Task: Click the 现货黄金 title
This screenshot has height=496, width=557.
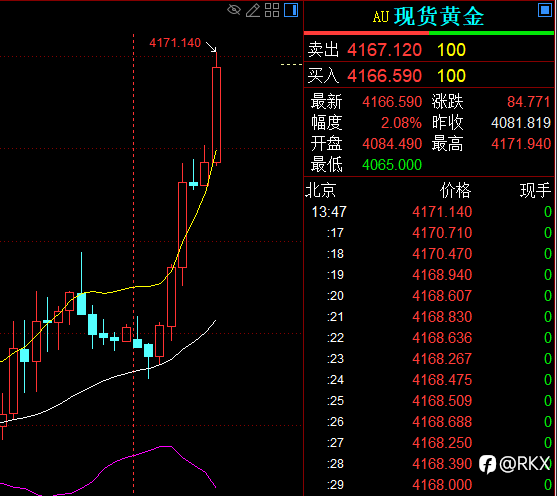Action: click(439, 16)
